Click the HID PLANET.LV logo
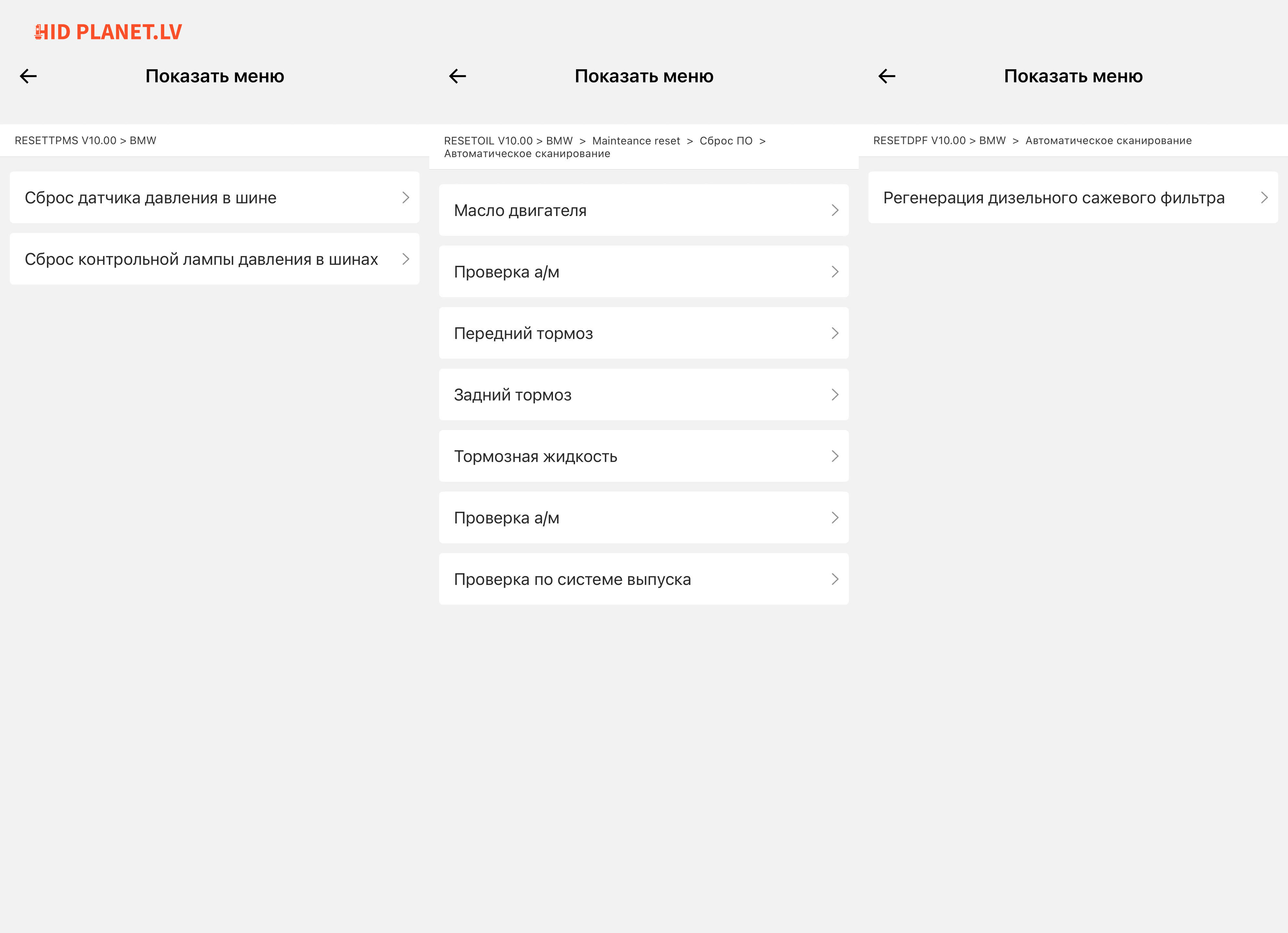Screen dimensions: 1288x933 click(108, 32)
